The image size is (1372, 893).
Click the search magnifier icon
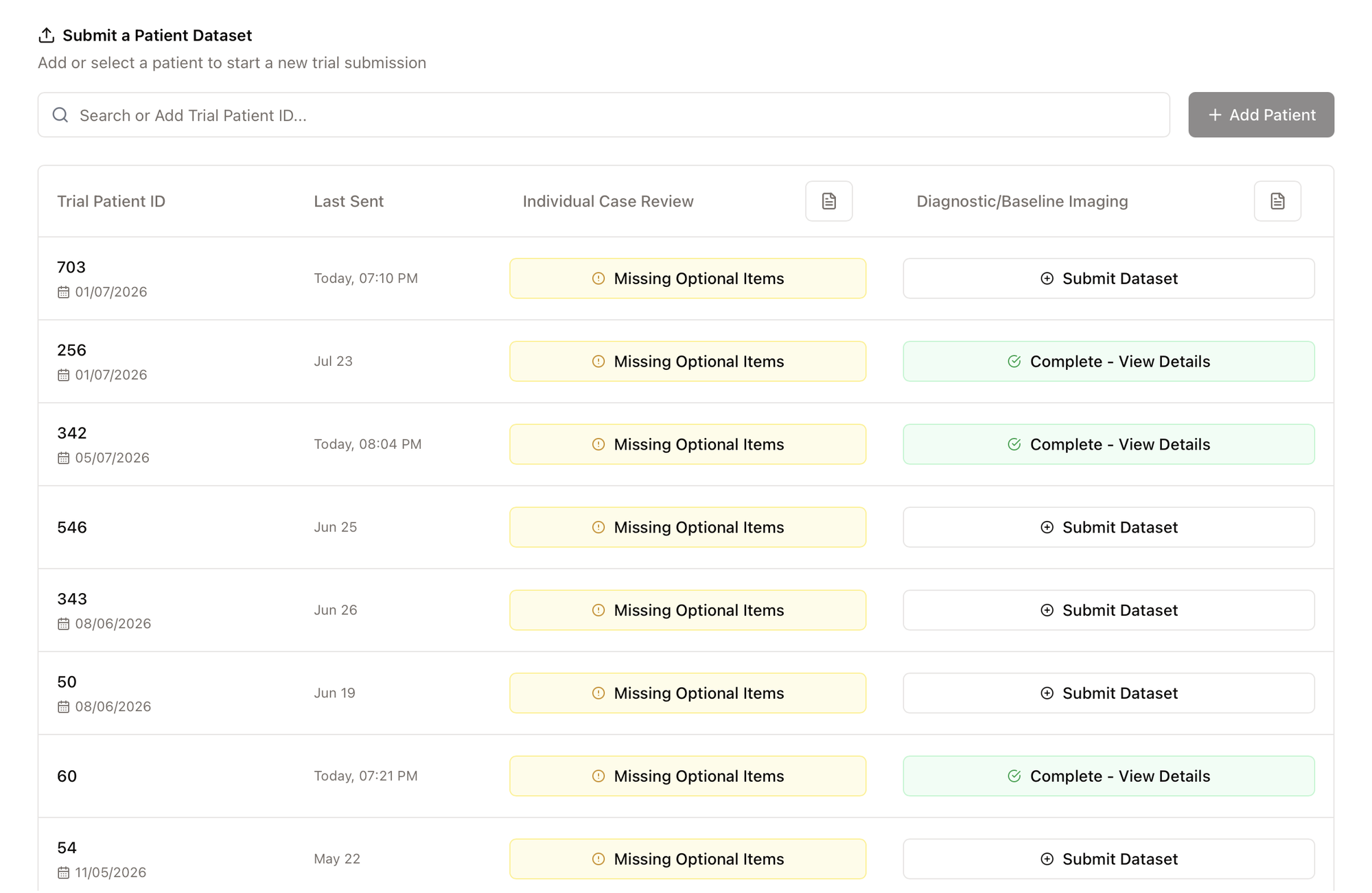coord(60,115)
